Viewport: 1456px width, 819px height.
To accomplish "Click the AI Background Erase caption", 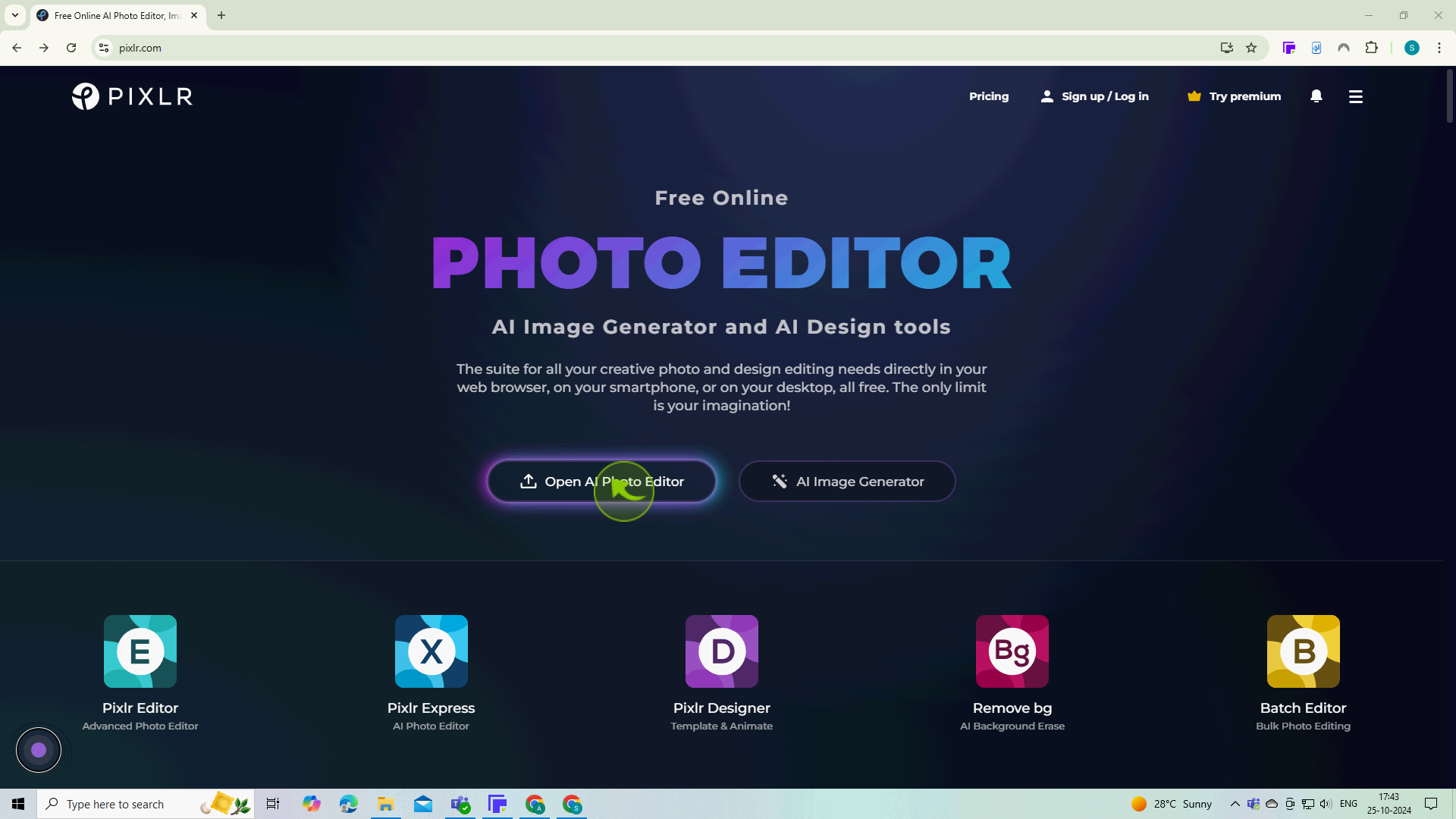I will click(1012, 726).
